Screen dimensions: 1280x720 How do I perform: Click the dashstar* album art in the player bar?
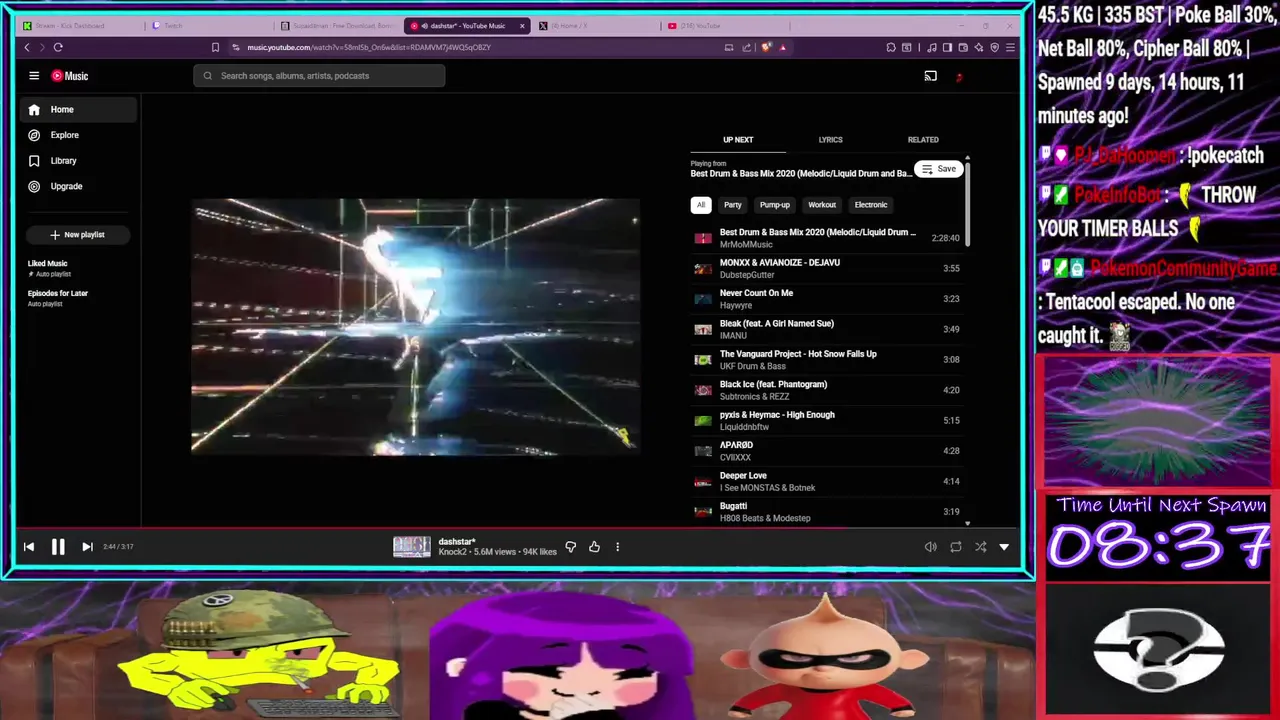click(x=411, y=546)
